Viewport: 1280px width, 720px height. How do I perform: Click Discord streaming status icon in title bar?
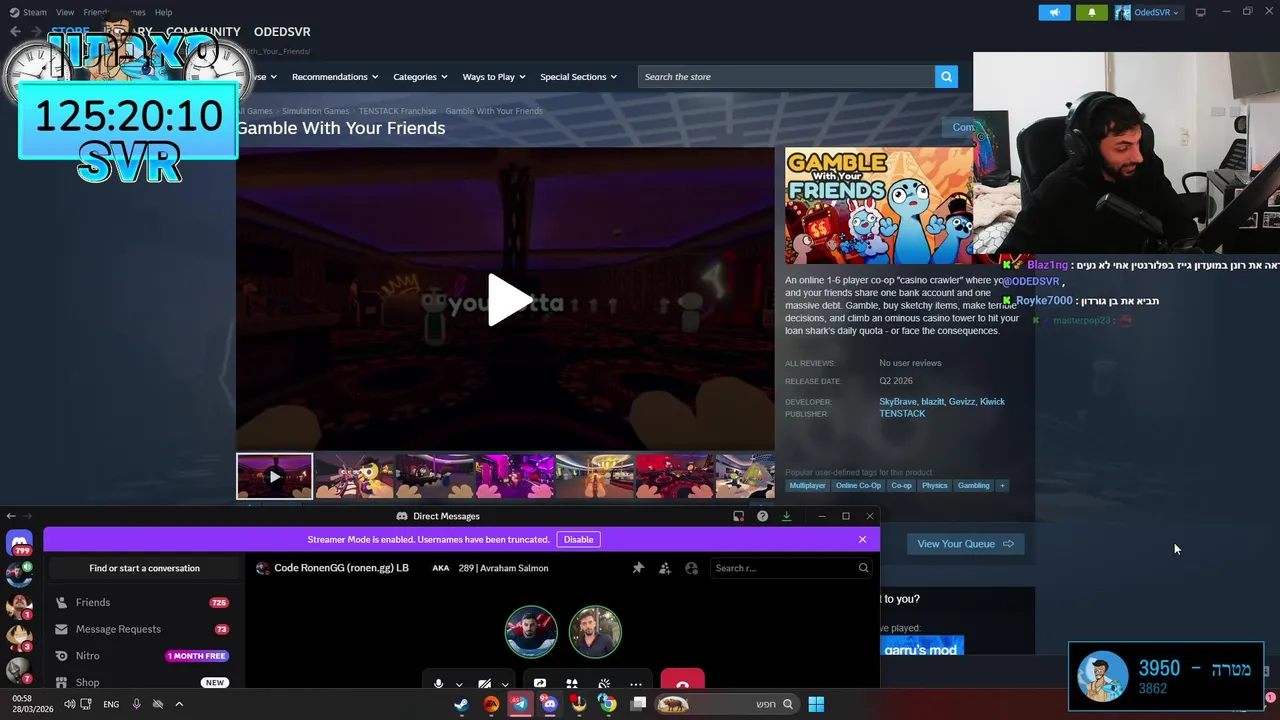coord(738,516)
